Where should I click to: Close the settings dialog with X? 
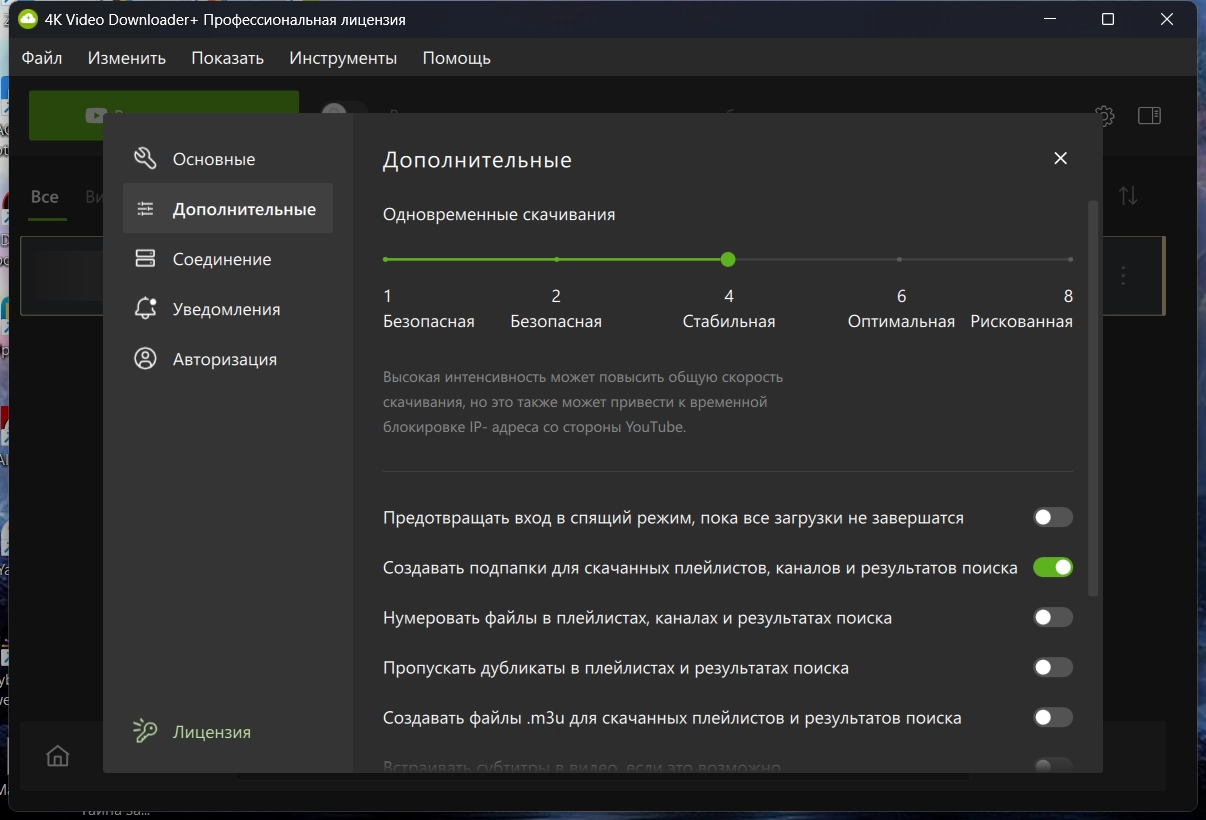coord(1061,158)
